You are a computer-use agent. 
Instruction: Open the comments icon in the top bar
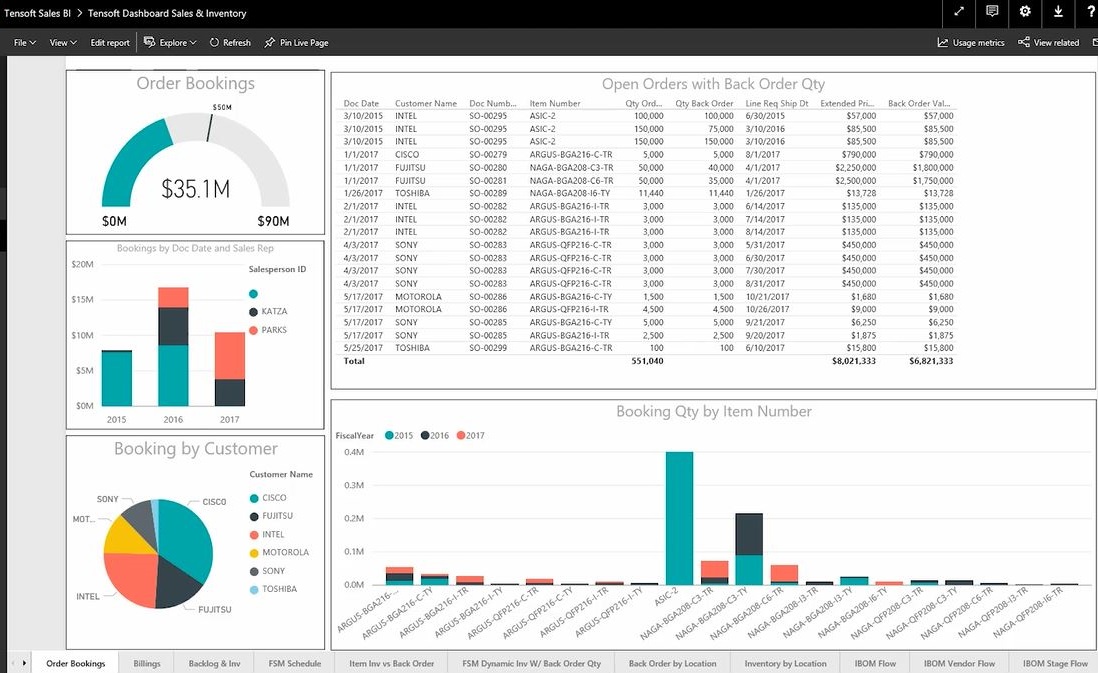tap(992, 11)
